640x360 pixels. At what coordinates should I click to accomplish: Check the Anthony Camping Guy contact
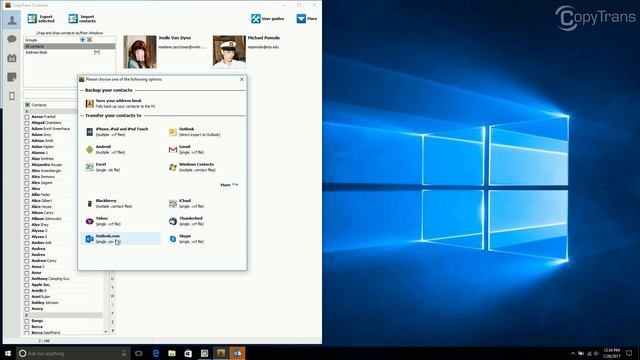click(x=27, y=279)
